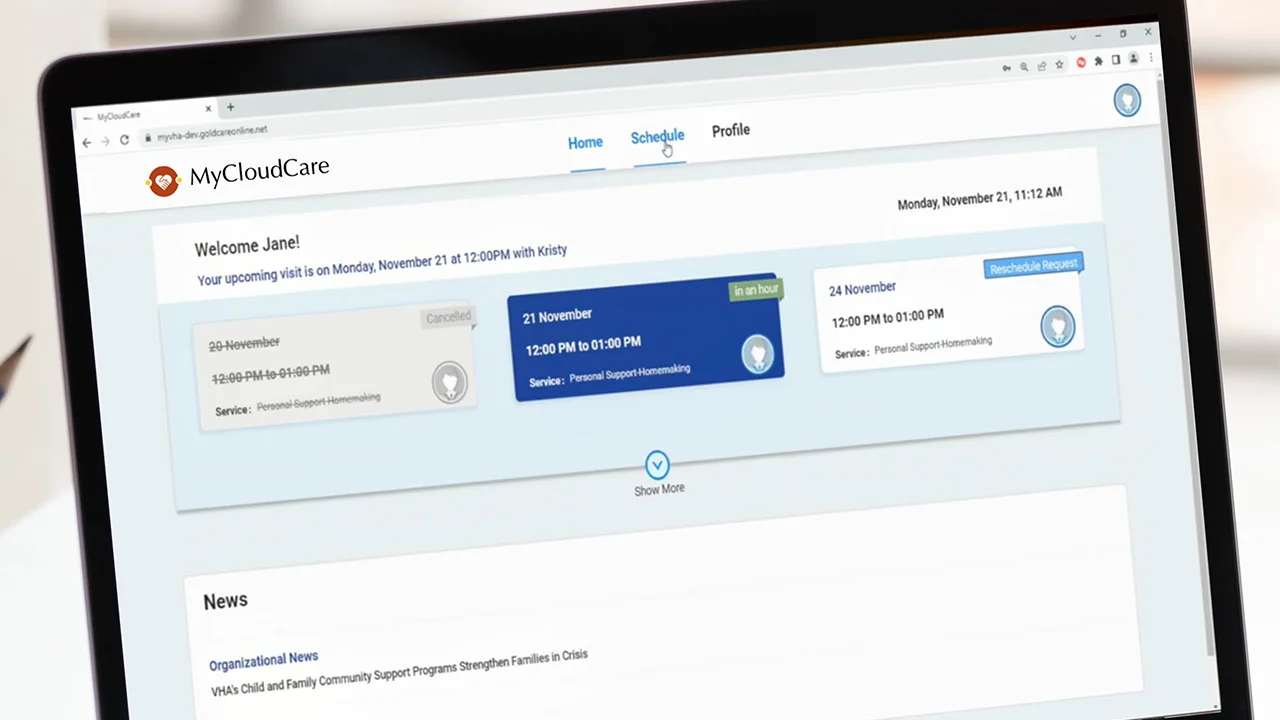Click the News section heading
Viewport: 1280px width, 720px height.
(x=225, y=600)
